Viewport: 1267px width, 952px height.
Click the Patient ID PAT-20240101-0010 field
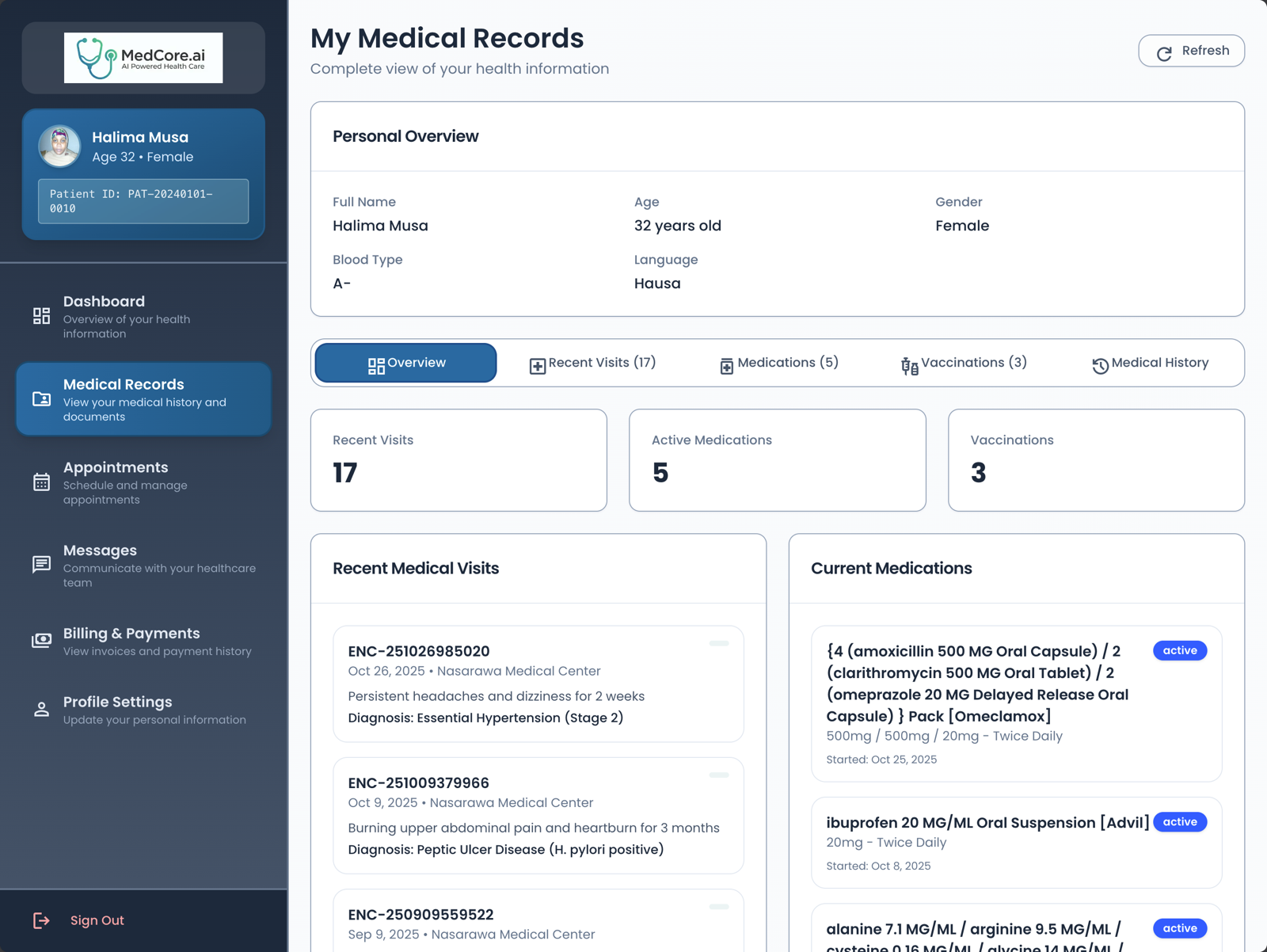pyautogui.click(x=143, y=201)
